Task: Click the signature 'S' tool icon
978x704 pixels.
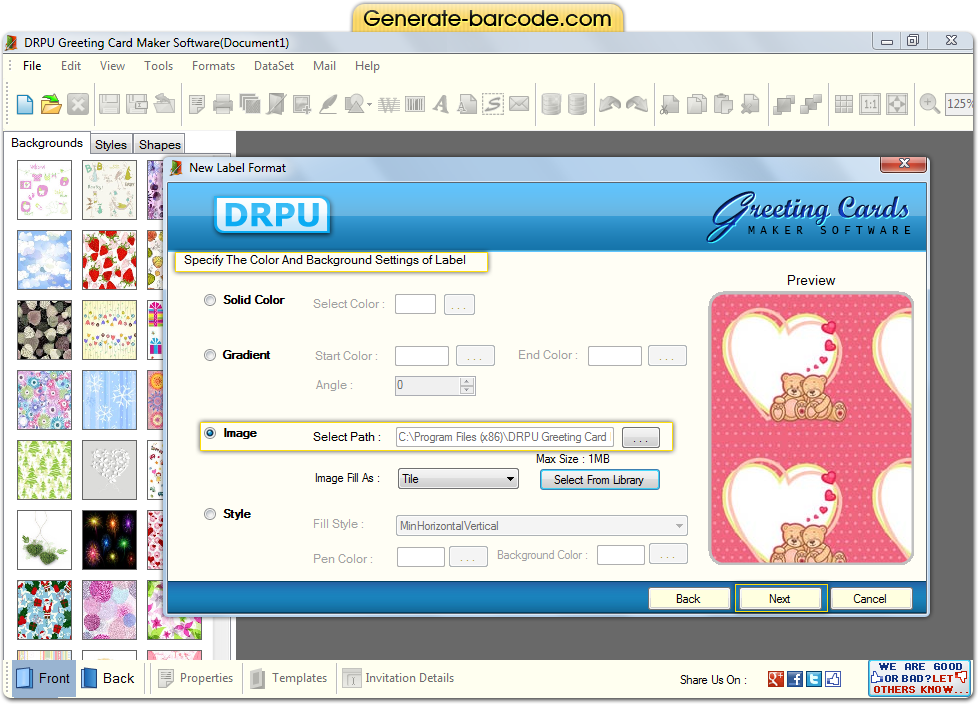Action: [493, 104]
